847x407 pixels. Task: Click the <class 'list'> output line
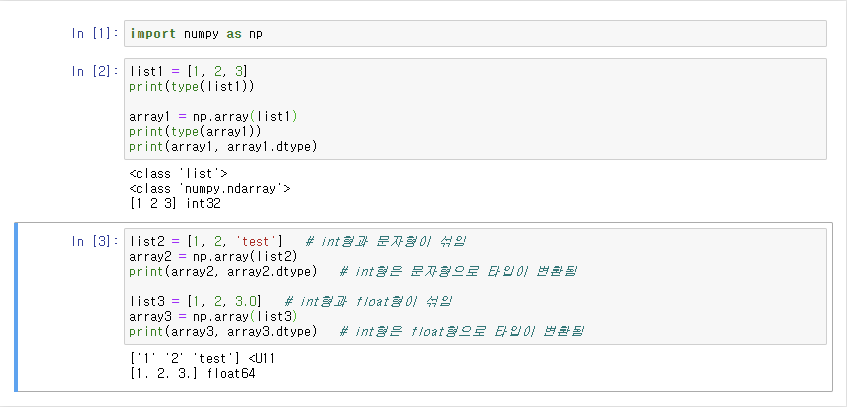tap(179, 174)
